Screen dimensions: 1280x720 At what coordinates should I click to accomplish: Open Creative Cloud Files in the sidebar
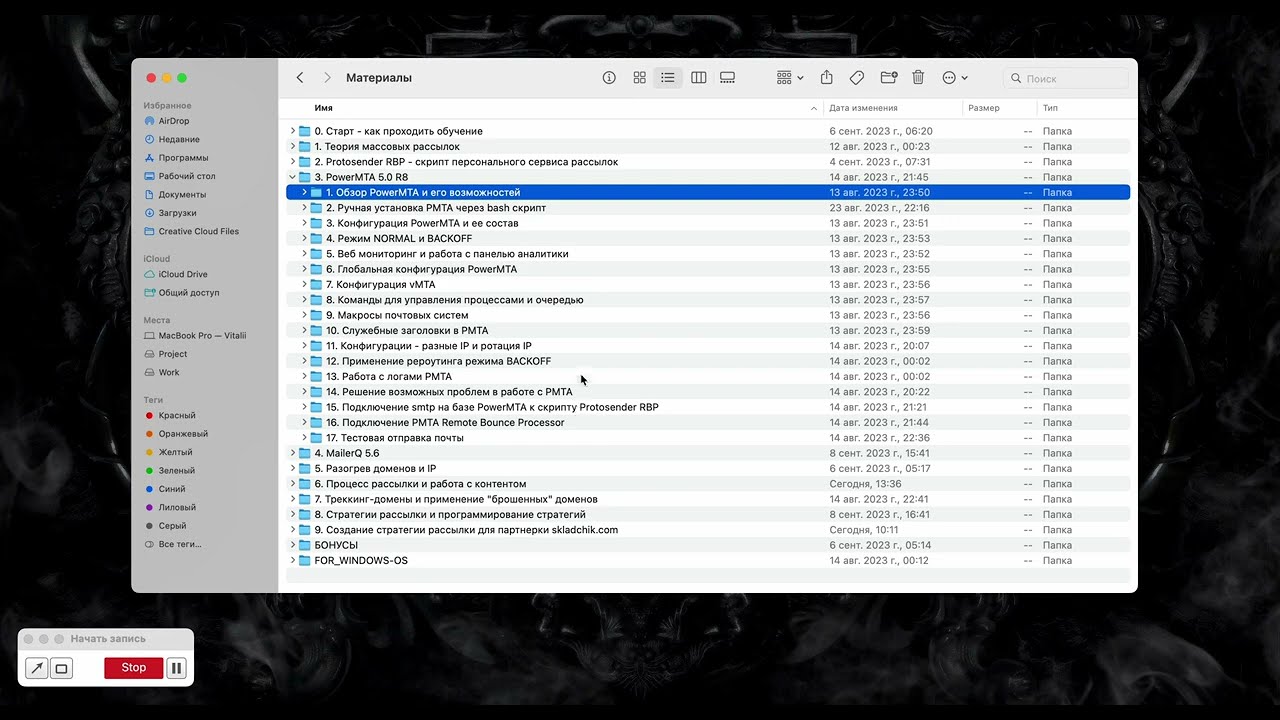(198, 232)
